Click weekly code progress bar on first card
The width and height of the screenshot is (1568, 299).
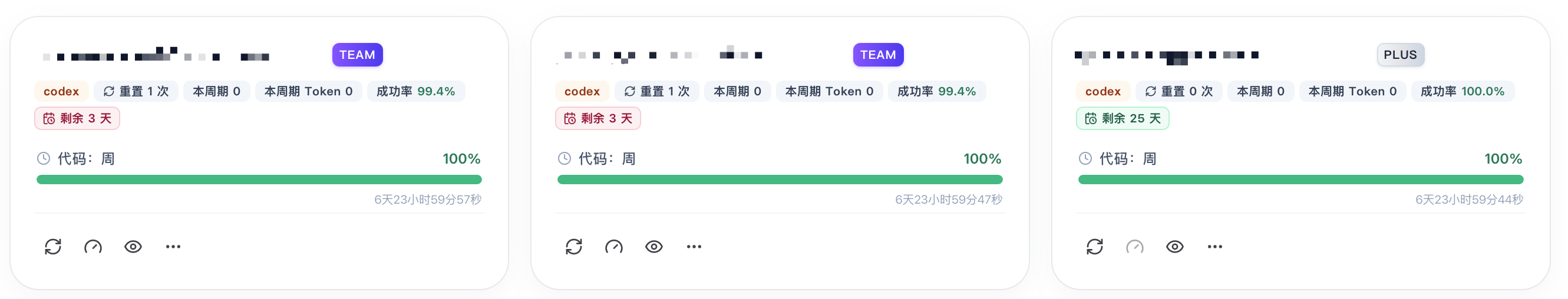pos(259,180)
